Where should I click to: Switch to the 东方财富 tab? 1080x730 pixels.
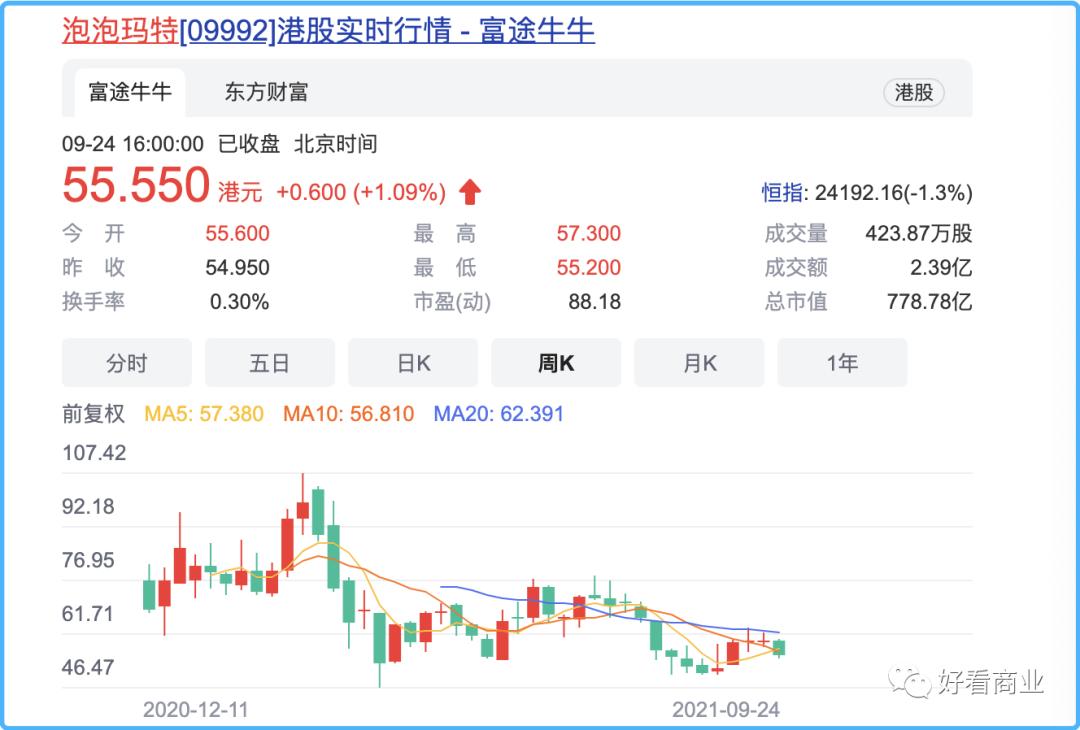(266, 92)
